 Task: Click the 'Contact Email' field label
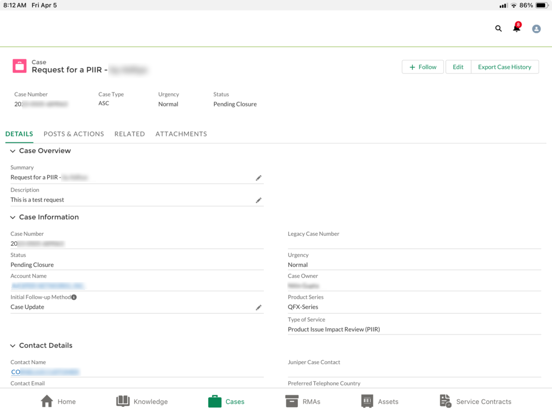click(x=27, y=383)
